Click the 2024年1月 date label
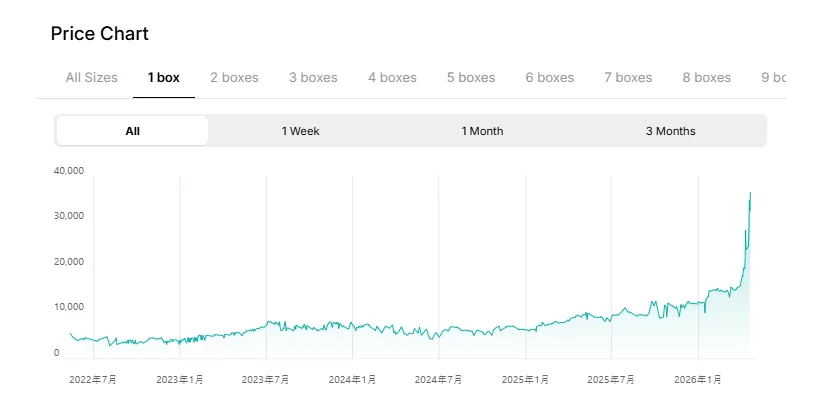The width and height of the screenshot is (815, 420). pos(352,380)
